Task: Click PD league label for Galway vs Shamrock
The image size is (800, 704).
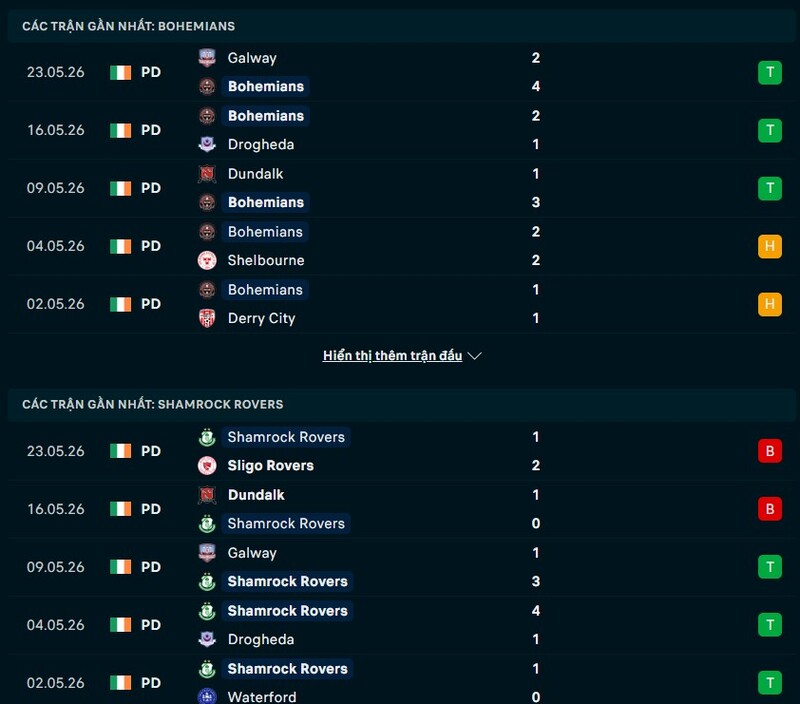Action: point(151,567)
